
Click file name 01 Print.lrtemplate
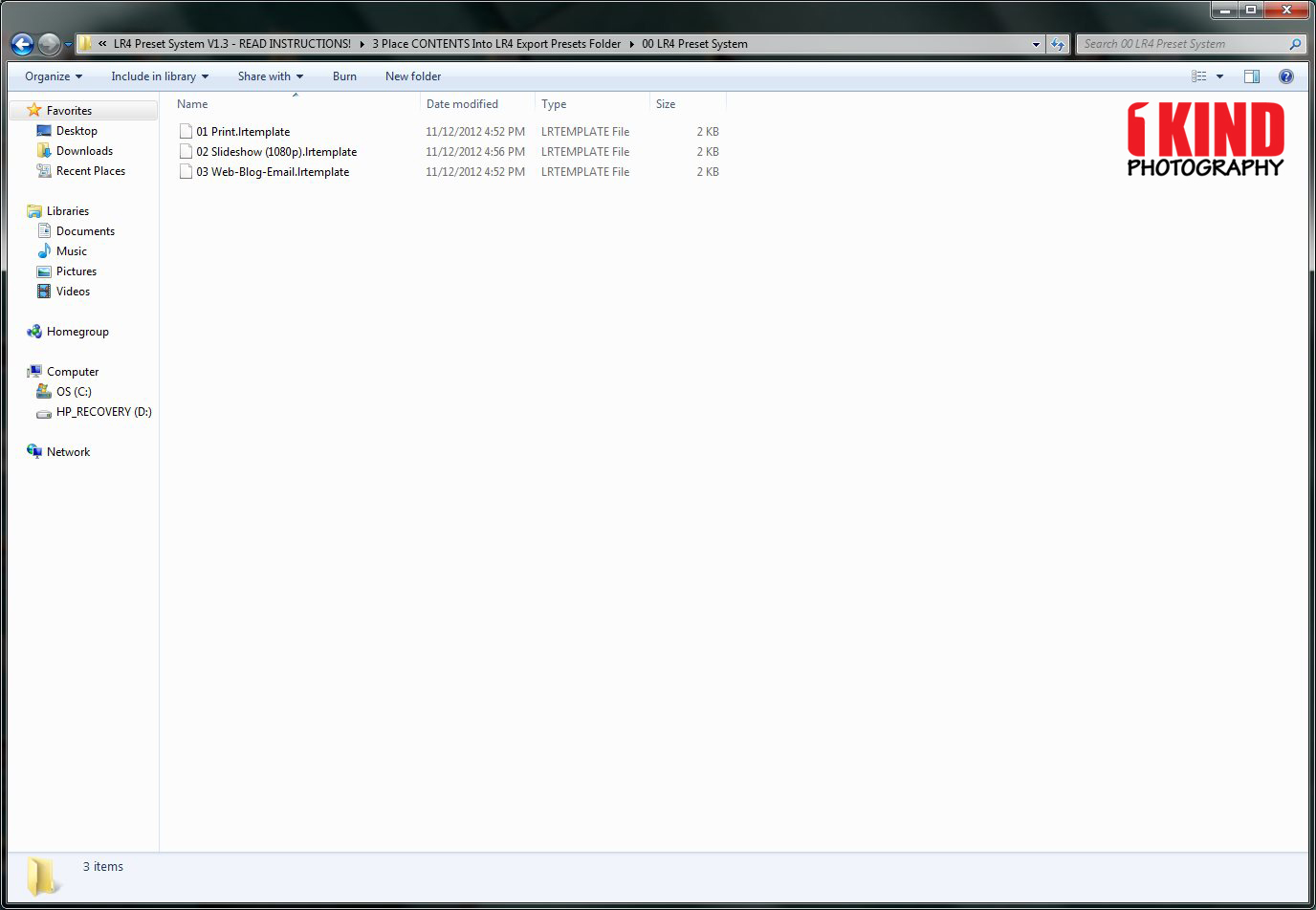click(243, 132)
